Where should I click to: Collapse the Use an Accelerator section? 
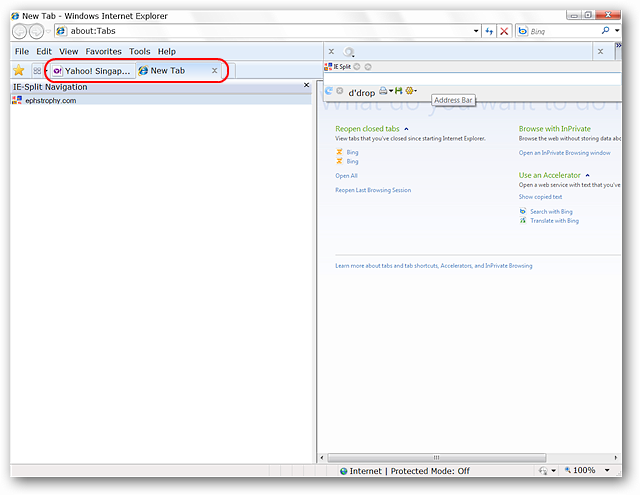click(x=587, y=175)
